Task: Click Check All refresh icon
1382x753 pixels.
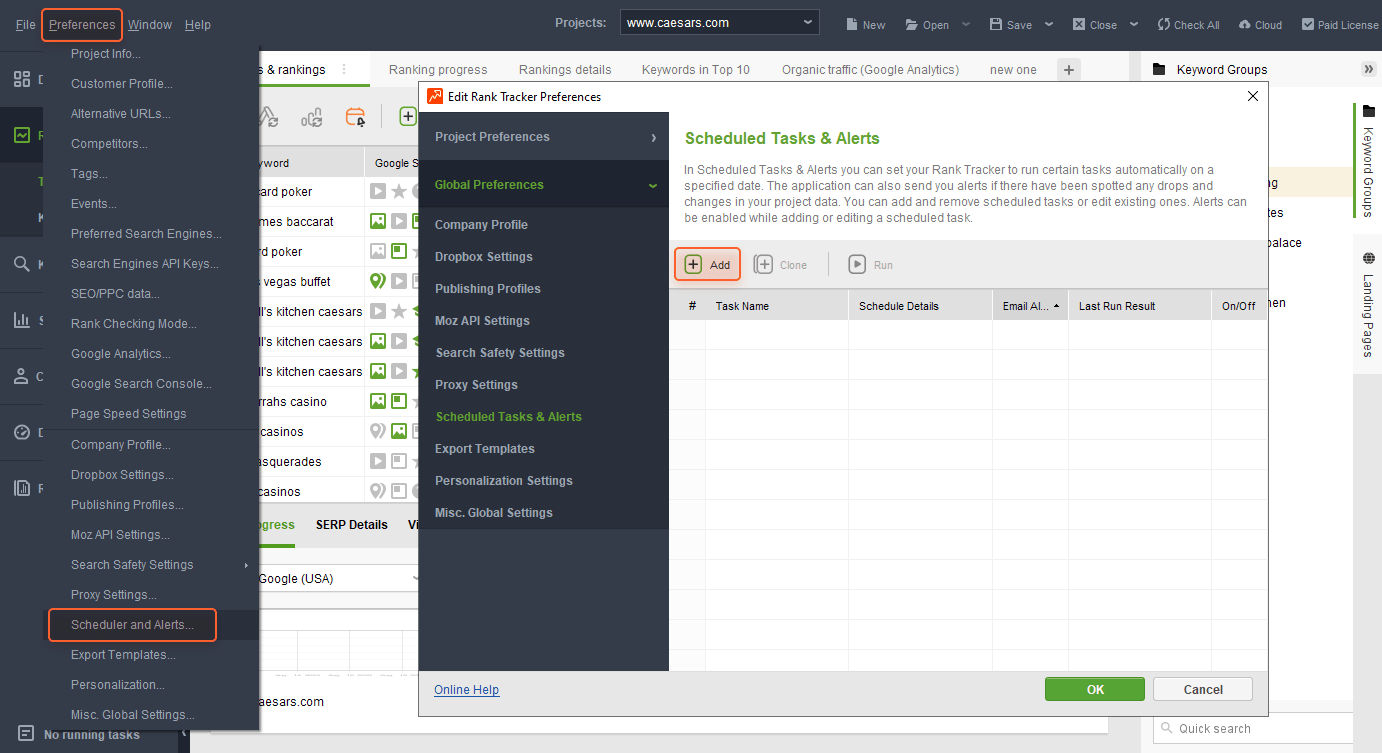Action: point(1164,25)
